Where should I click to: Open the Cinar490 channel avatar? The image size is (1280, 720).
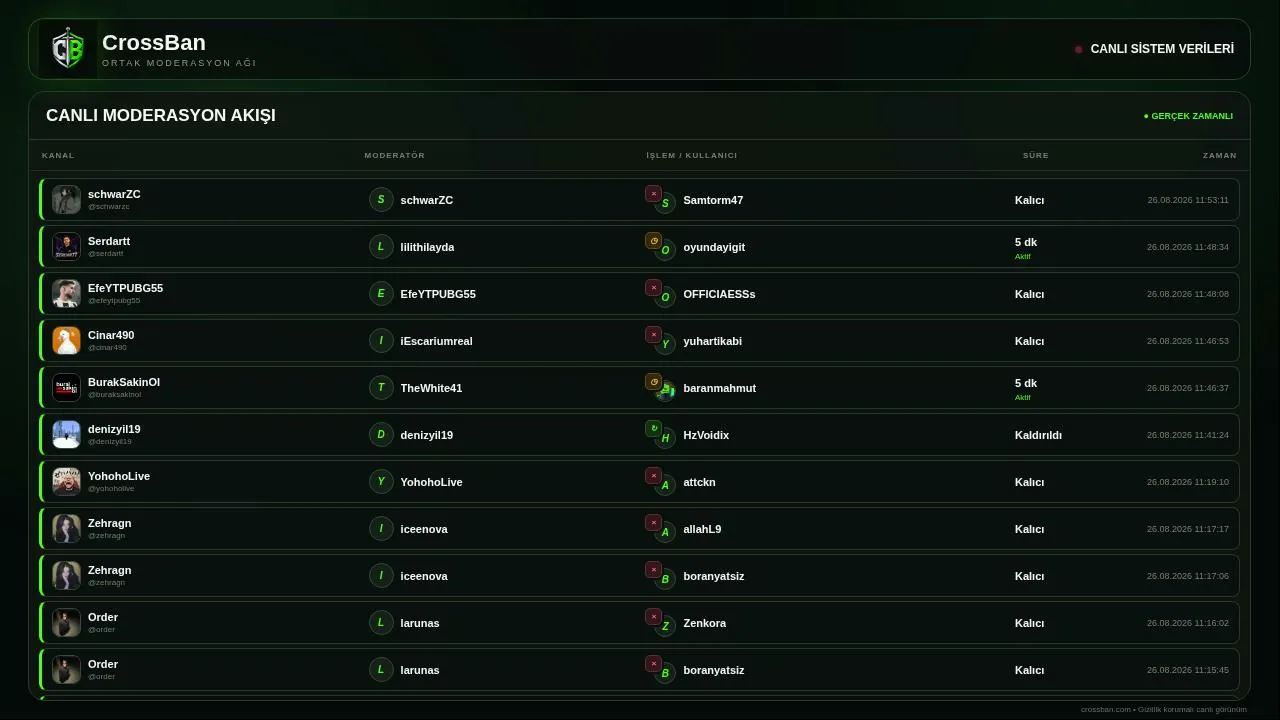point(67,341)
